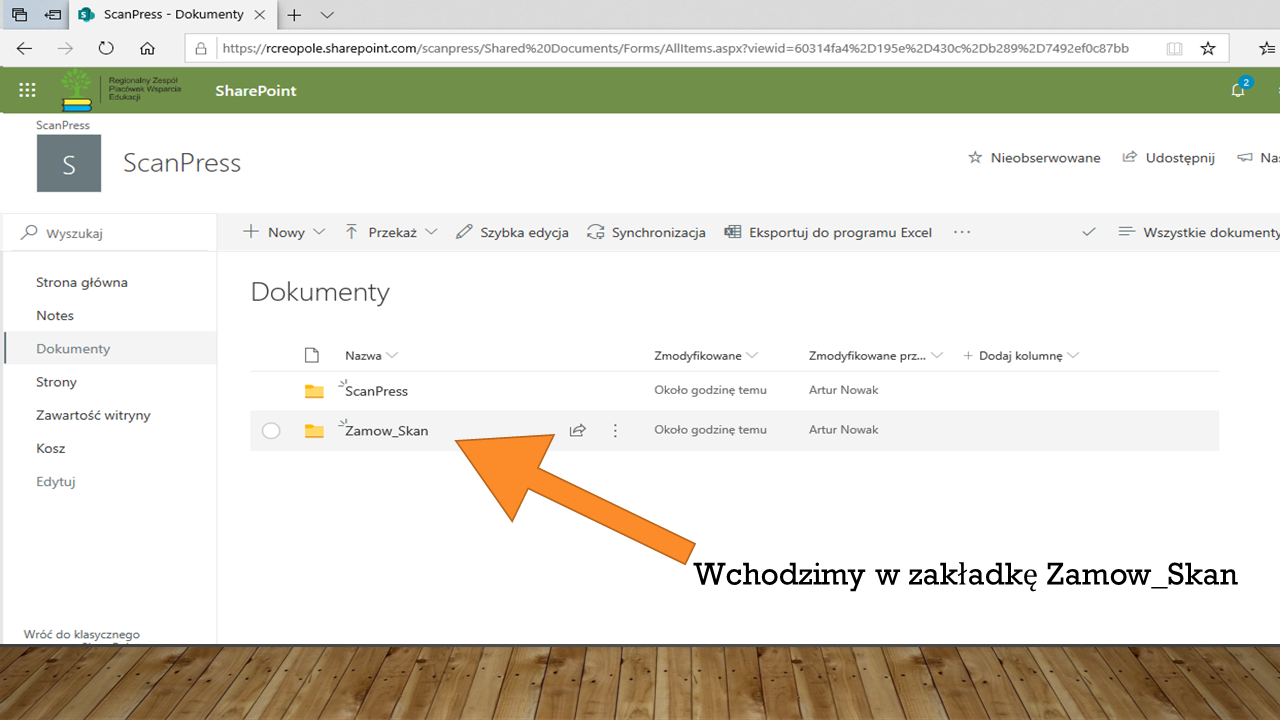Select Zamow_Skan row selection circle

click(271, 431)
